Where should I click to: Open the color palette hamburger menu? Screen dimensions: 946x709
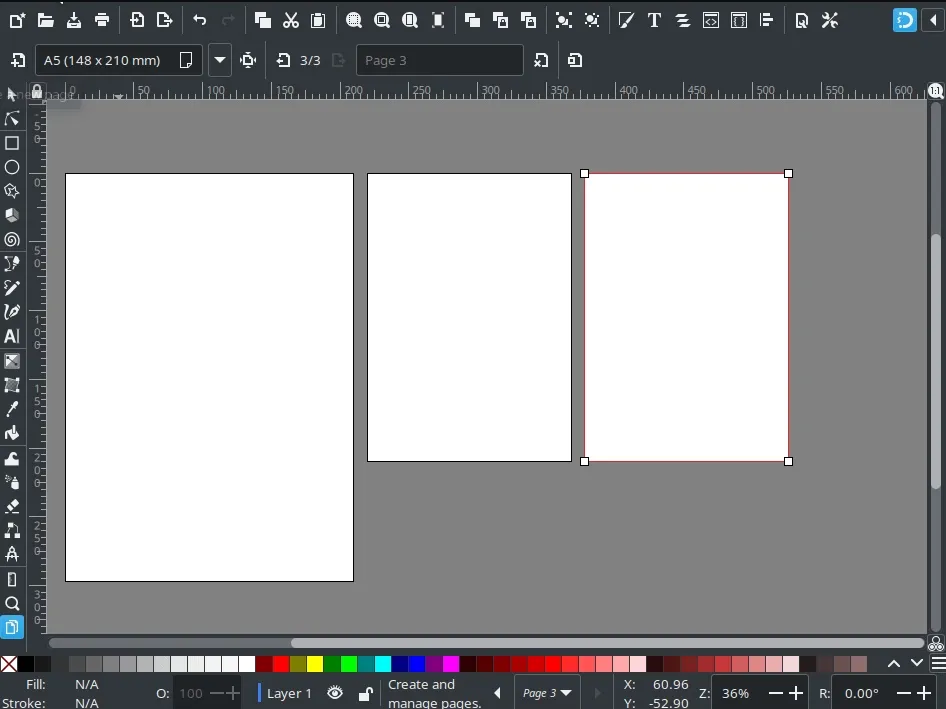[937, 663]
